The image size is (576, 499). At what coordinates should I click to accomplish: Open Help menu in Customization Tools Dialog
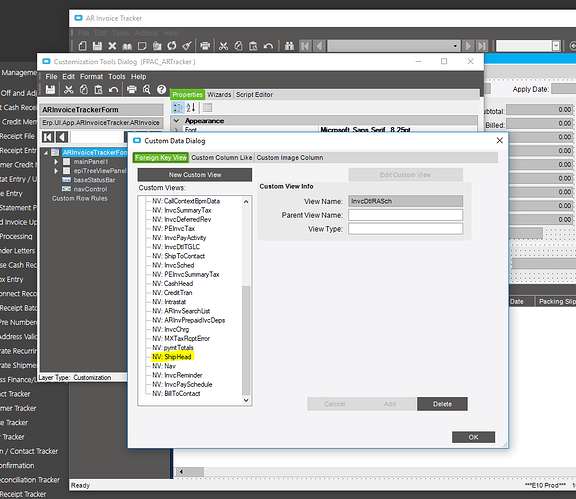point(138,76)
